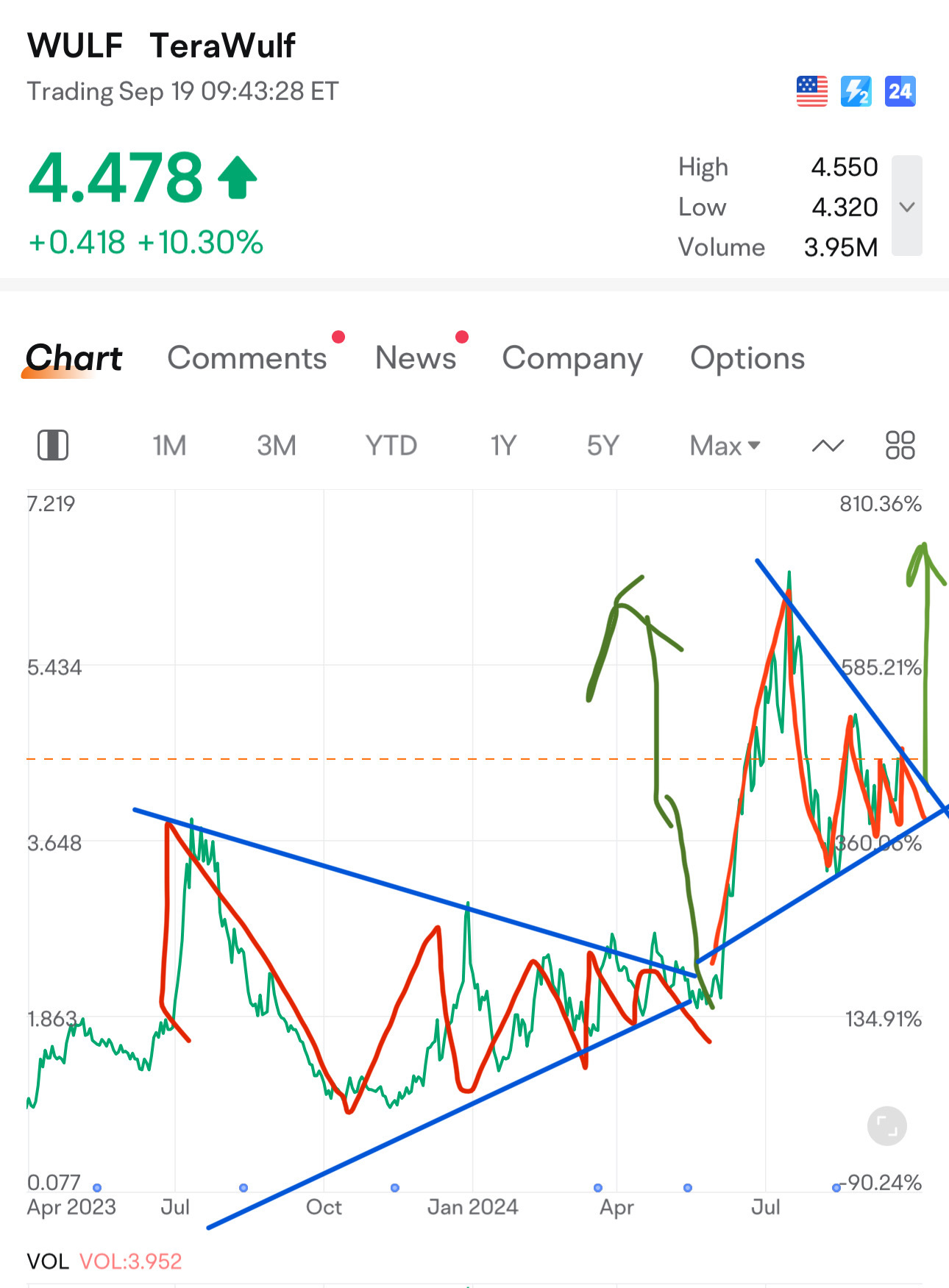Image resolution: width=949 pixels, height=1288 pixels.
Task: Change chart type via line icon
Action: coord(828,446)
